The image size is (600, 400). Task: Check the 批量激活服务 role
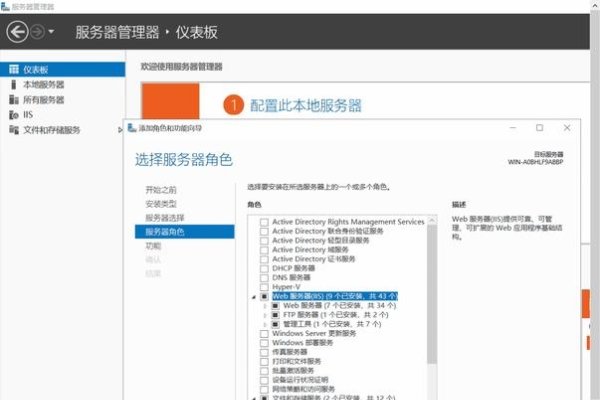(264, 371)
